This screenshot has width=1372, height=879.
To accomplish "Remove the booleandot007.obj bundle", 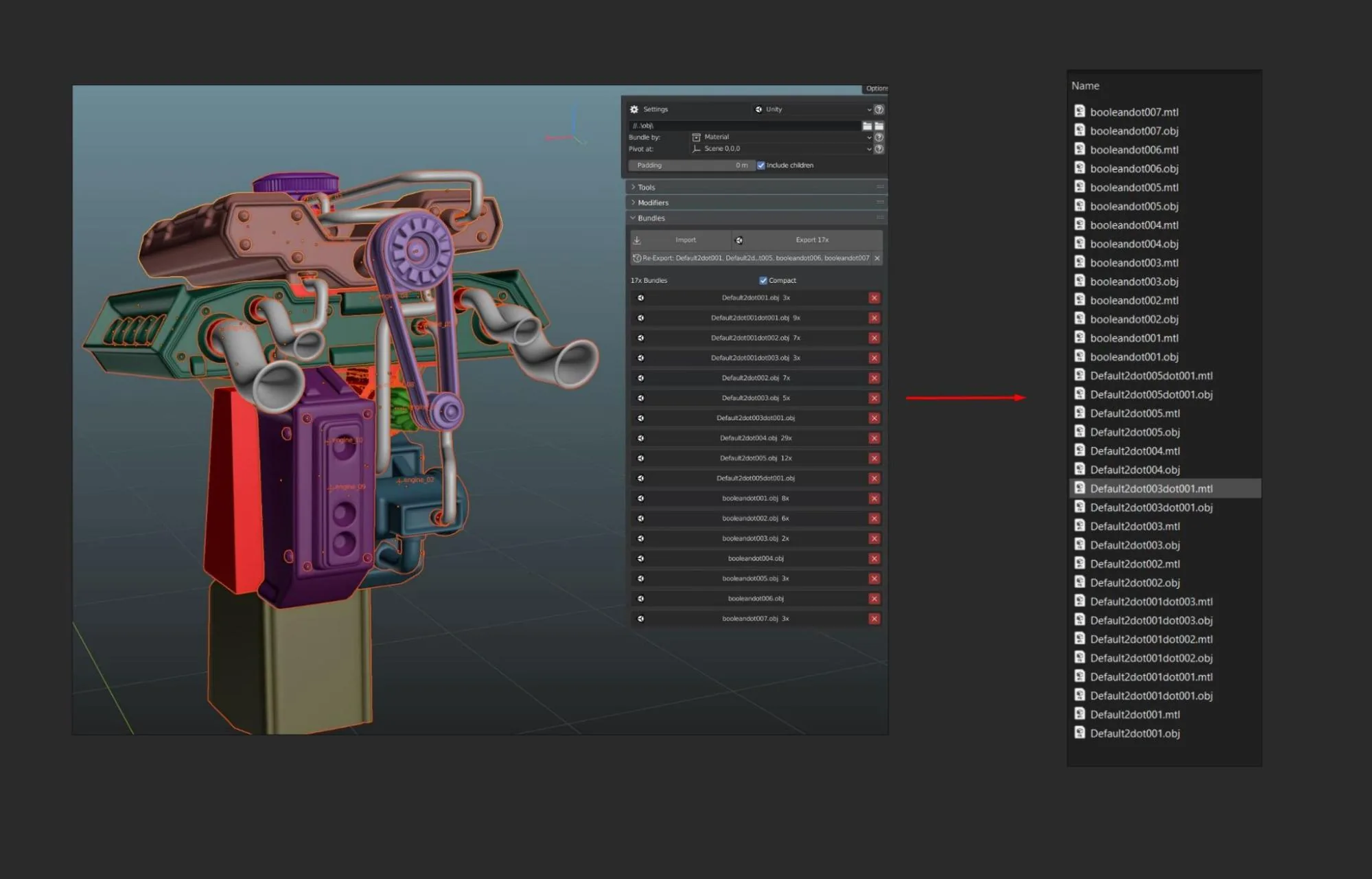I will point(874,619).
